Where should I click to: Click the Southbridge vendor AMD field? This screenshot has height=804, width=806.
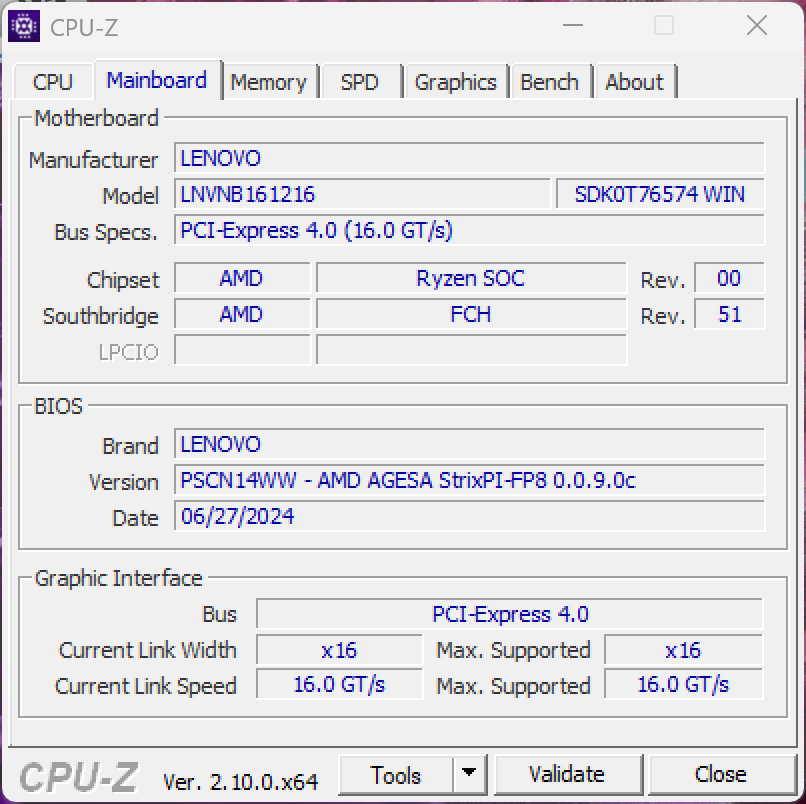pos(242,314)
